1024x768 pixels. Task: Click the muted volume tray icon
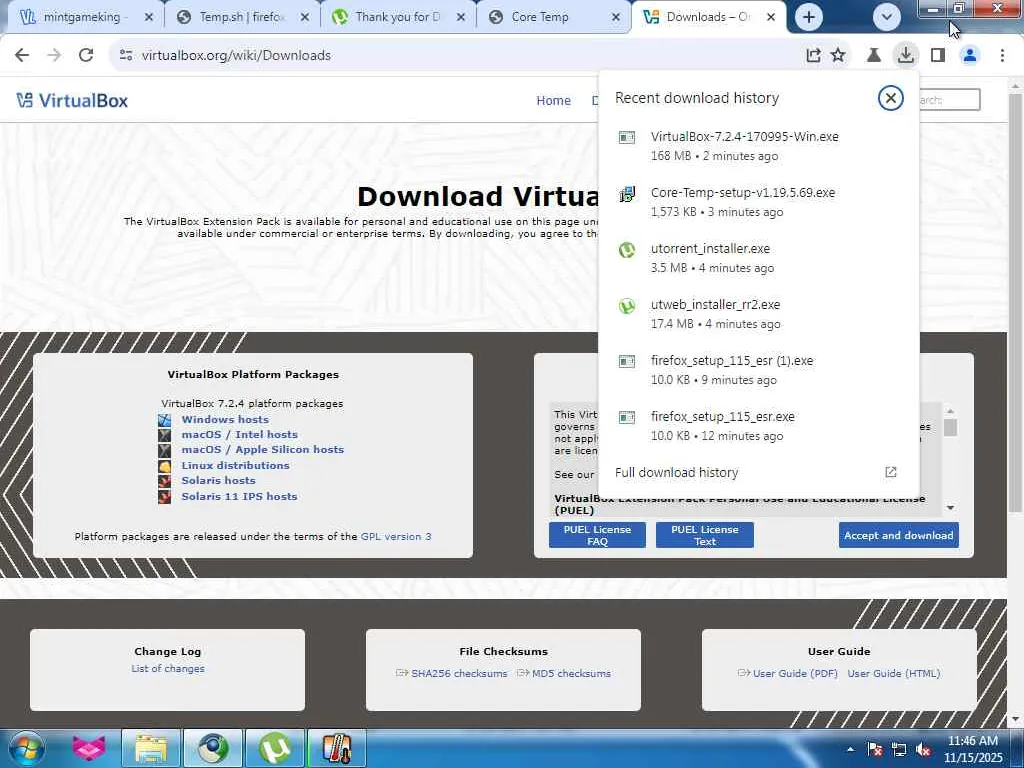(923, 750)
